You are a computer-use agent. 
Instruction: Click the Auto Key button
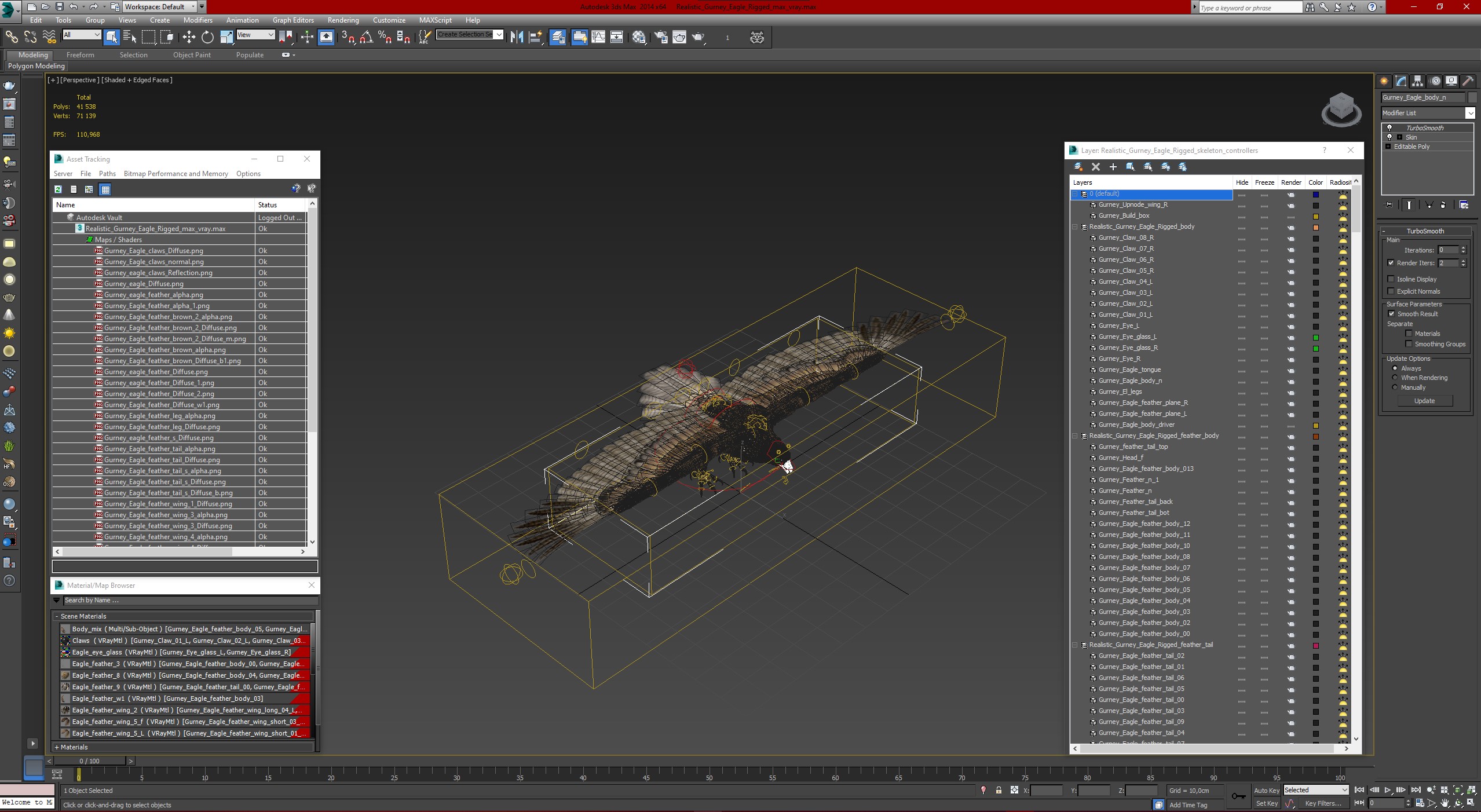(1266, 791)
